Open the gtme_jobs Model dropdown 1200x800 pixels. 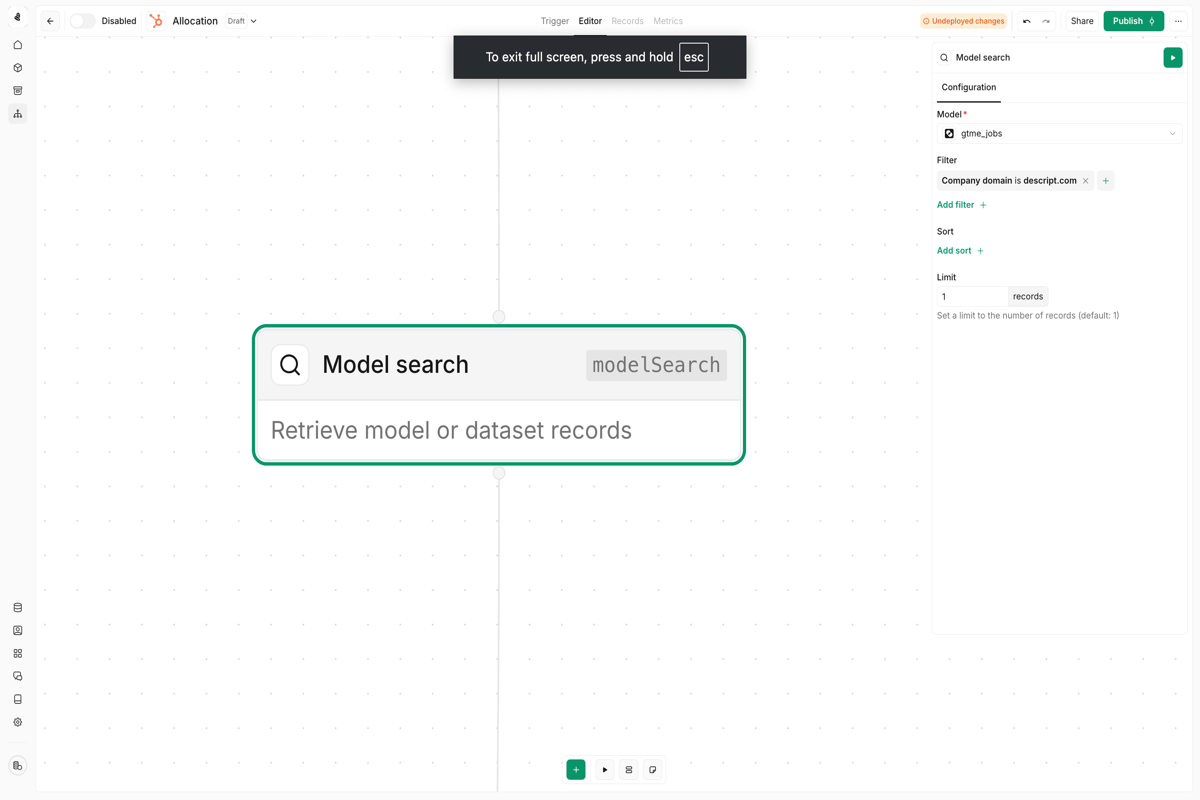[1059, 134]
